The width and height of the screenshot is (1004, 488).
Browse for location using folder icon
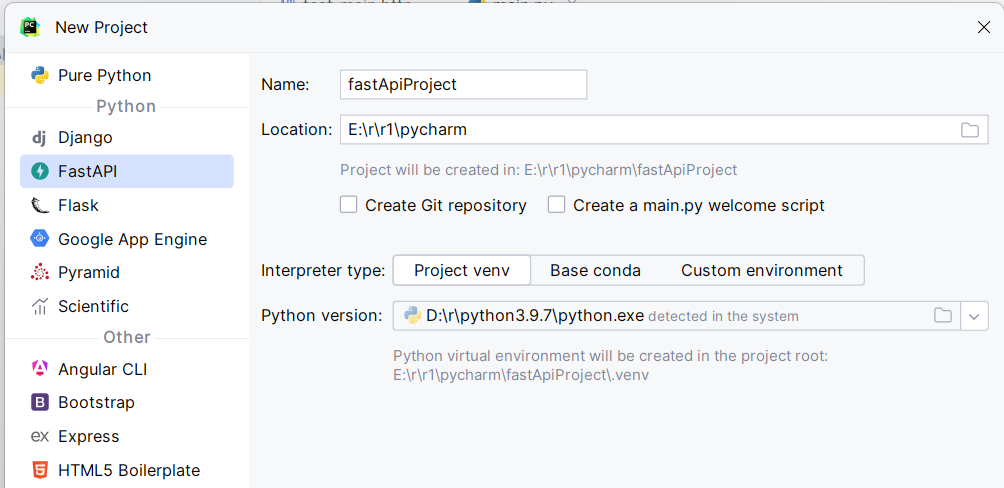point(970,130)
